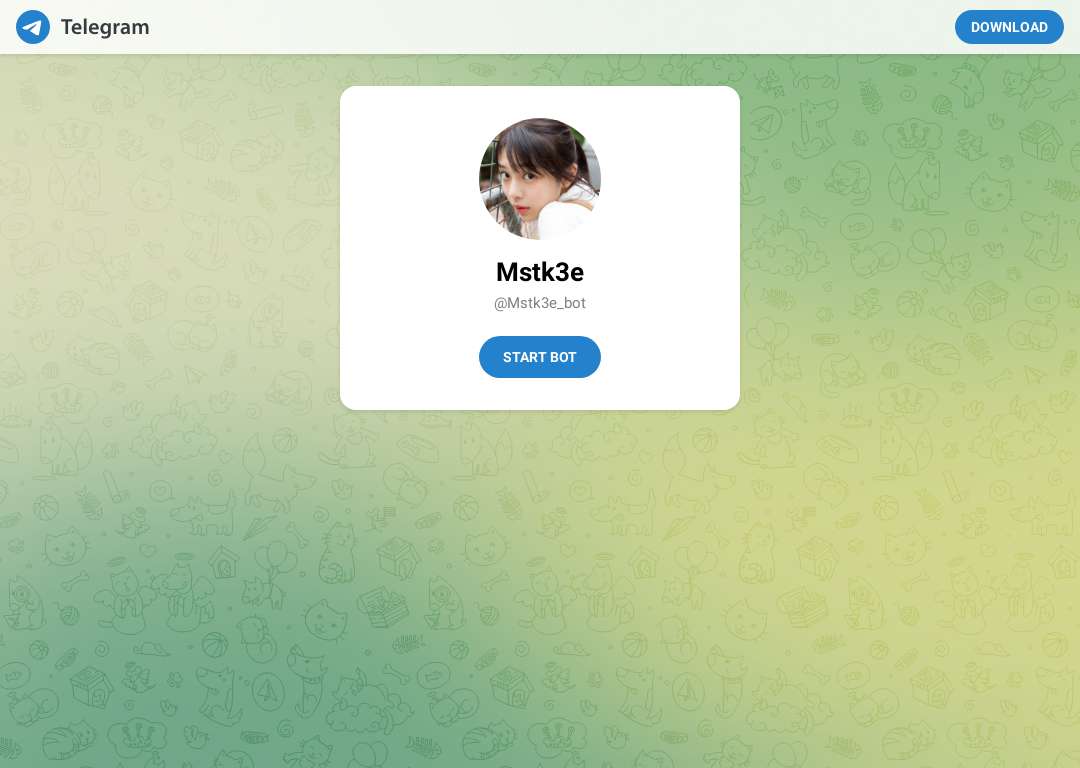The width and height of the screenshot is (1080, 768).
Task: Select the Mstk3e bot name heading
Action: [x=539, y=272]
